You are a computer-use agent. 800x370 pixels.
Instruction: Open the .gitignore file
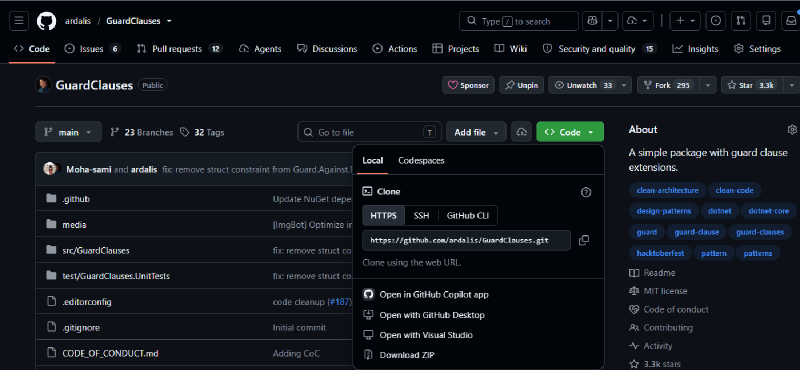[81, 328]
